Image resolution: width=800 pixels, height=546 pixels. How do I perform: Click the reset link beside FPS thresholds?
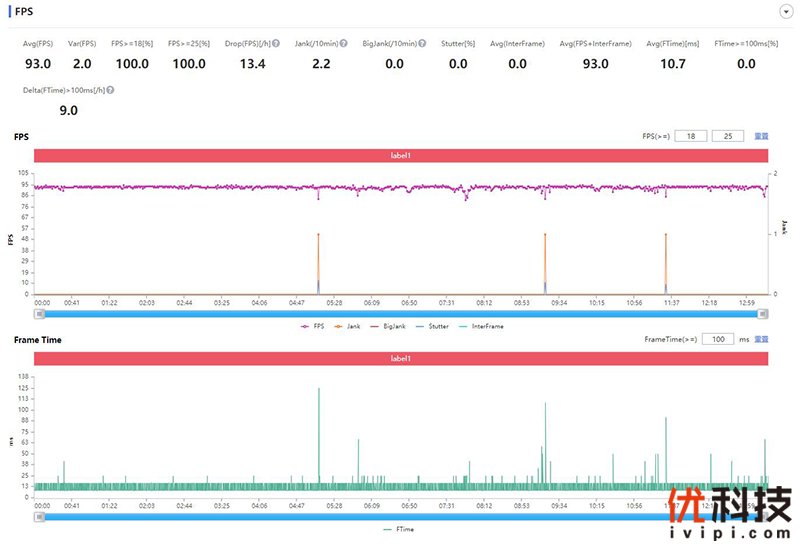coord(761,135)
